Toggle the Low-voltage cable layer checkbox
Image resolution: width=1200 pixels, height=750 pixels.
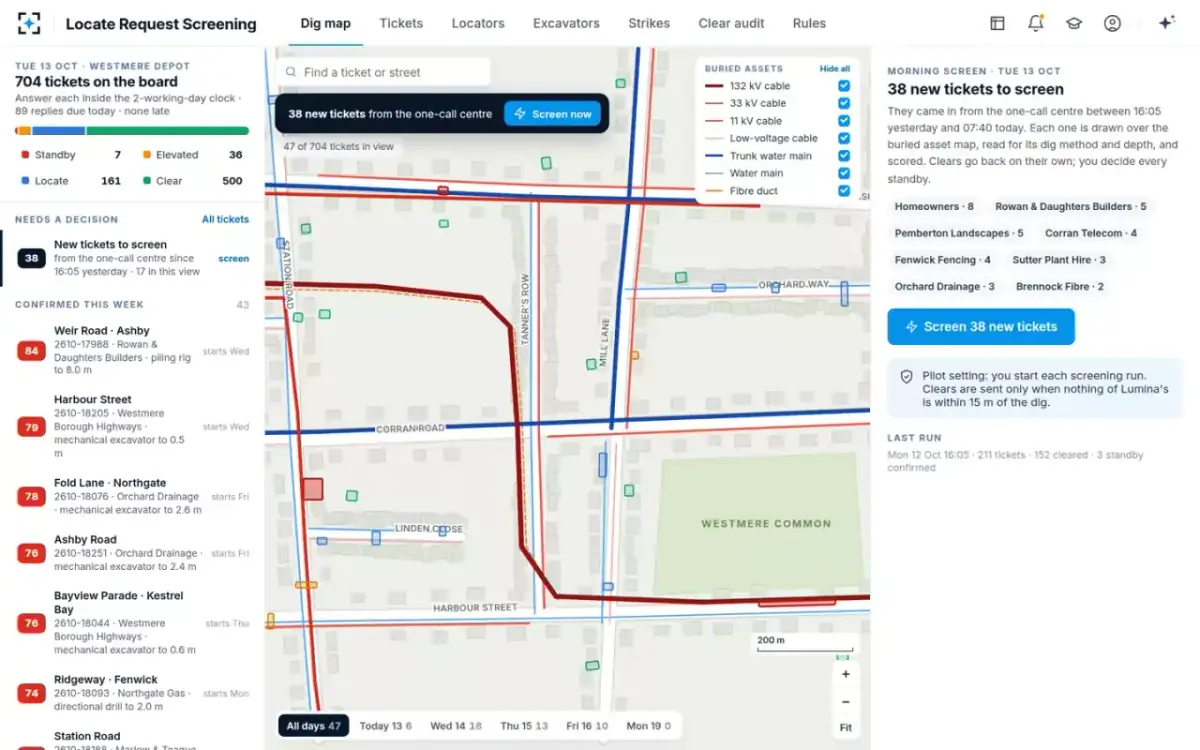click(x=844, y=138)
